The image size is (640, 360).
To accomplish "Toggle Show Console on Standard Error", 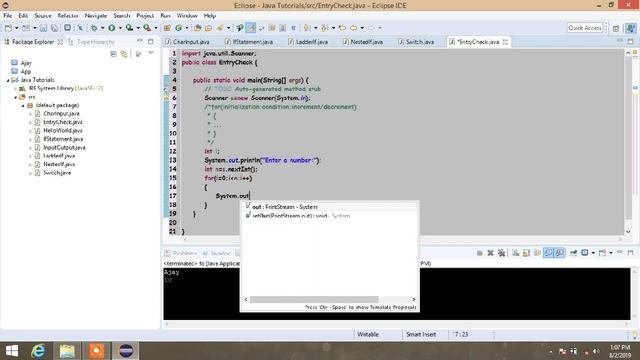I will click(x=559, y=253).
